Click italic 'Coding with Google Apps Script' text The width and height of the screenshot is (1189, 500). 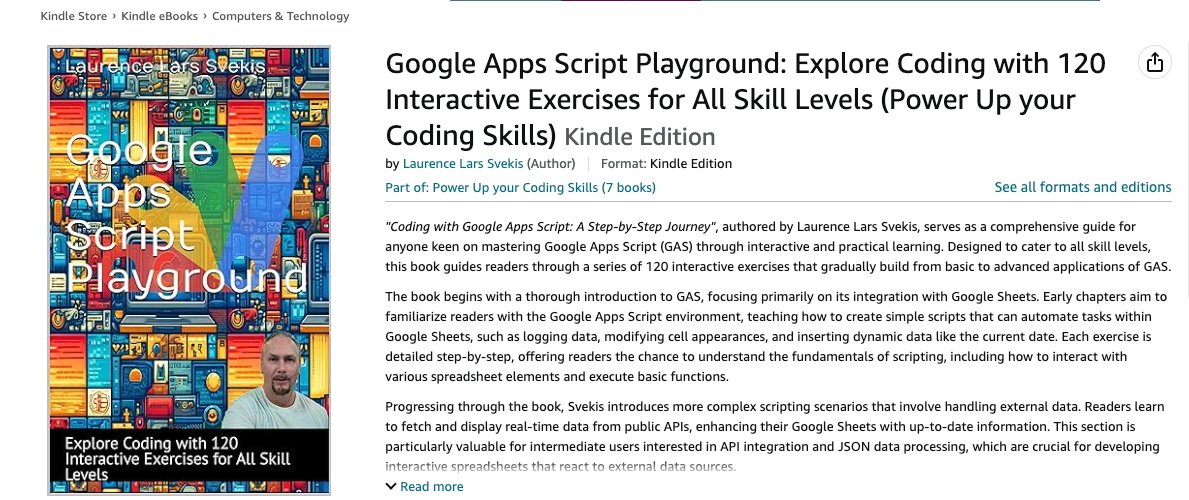point(551,226)
